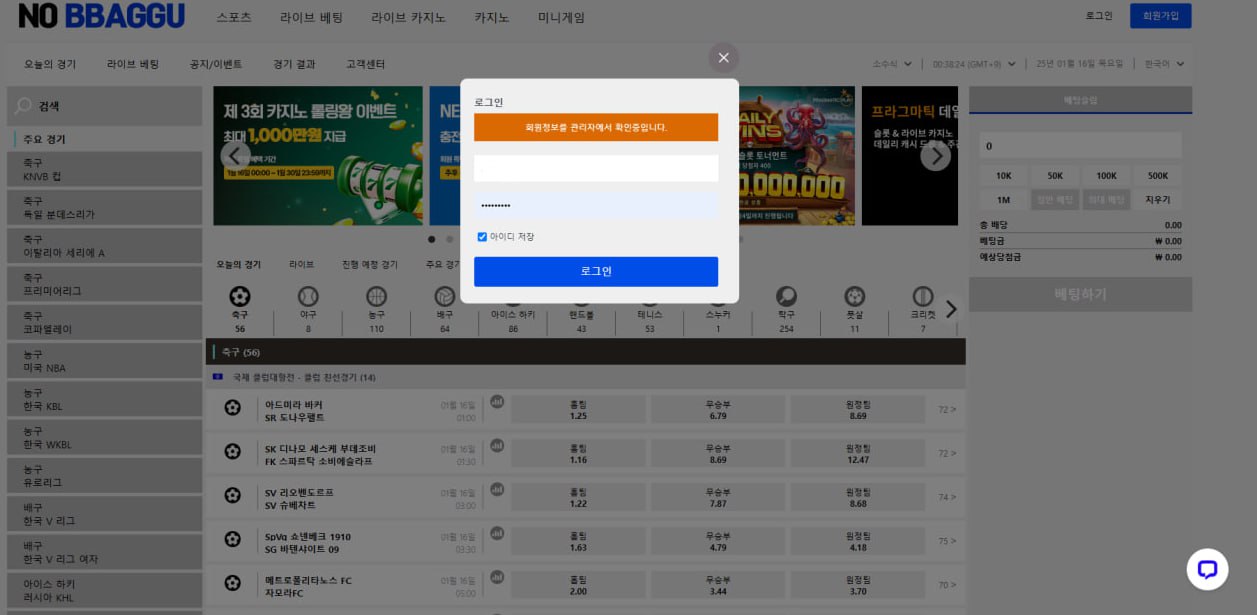
Task: Open the 라이브 카지노 menu item
Action: coord(408,17)
